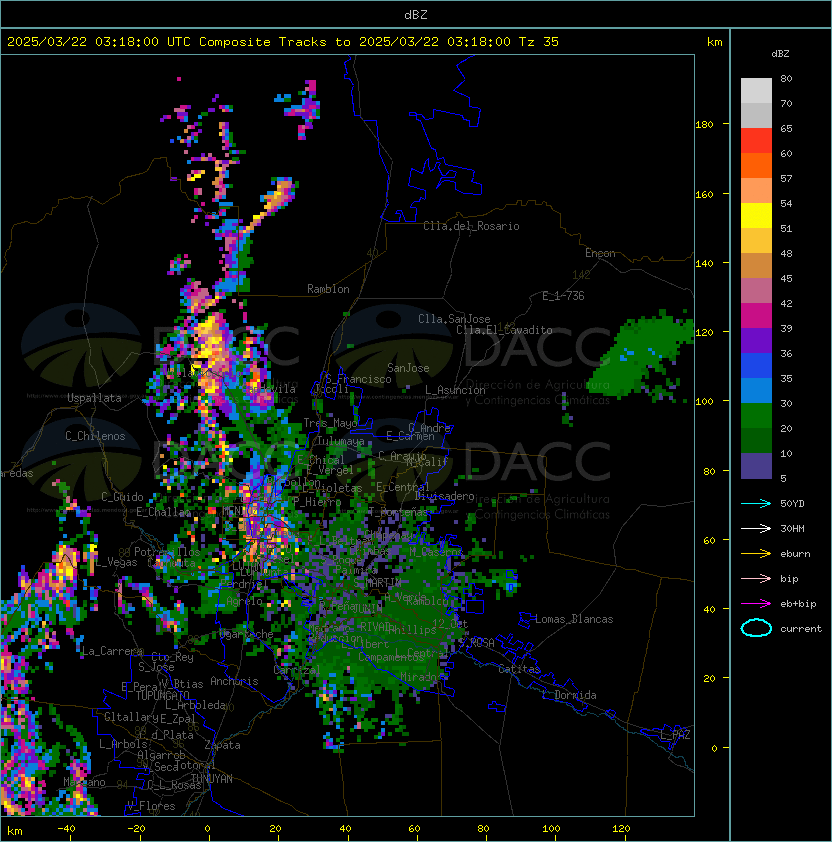Click the 'L_Dormida' place label
This screenshot has width=832, height=842.
[x=569, y=695]
